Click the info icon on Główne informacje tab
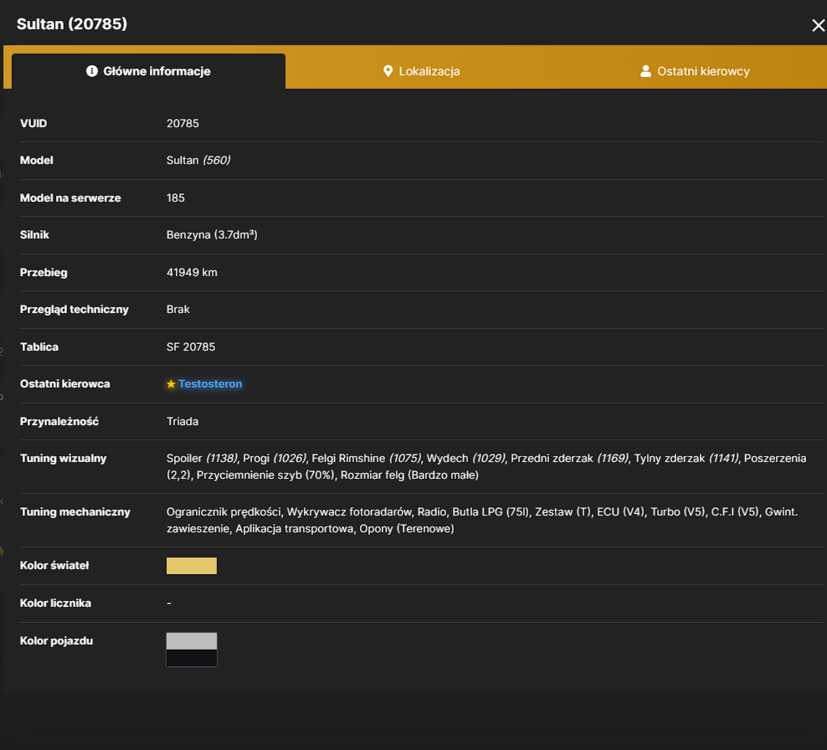 point(92,71)
